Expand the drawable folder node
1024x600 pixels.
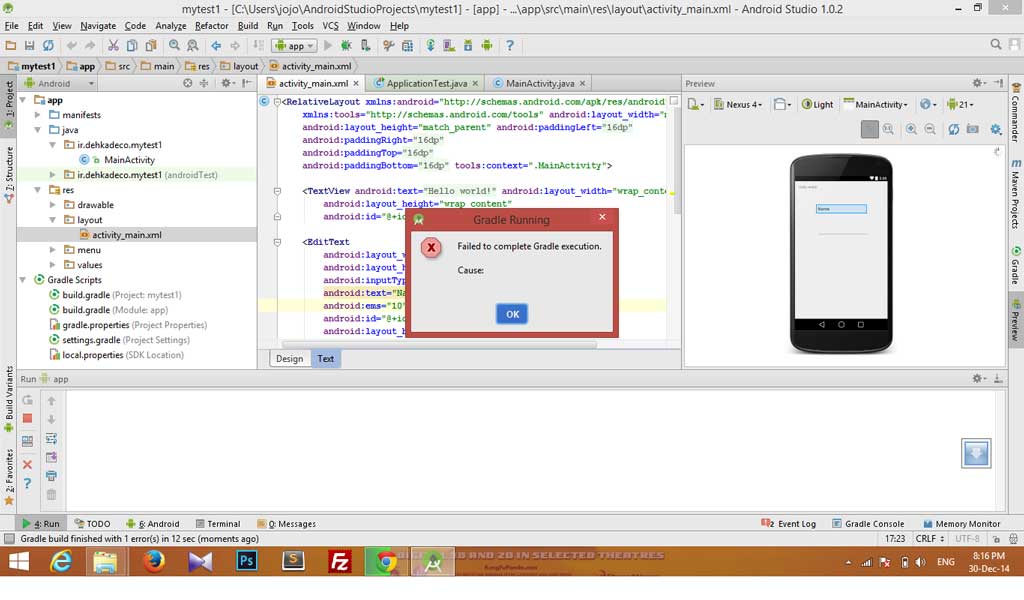[53, 205]
